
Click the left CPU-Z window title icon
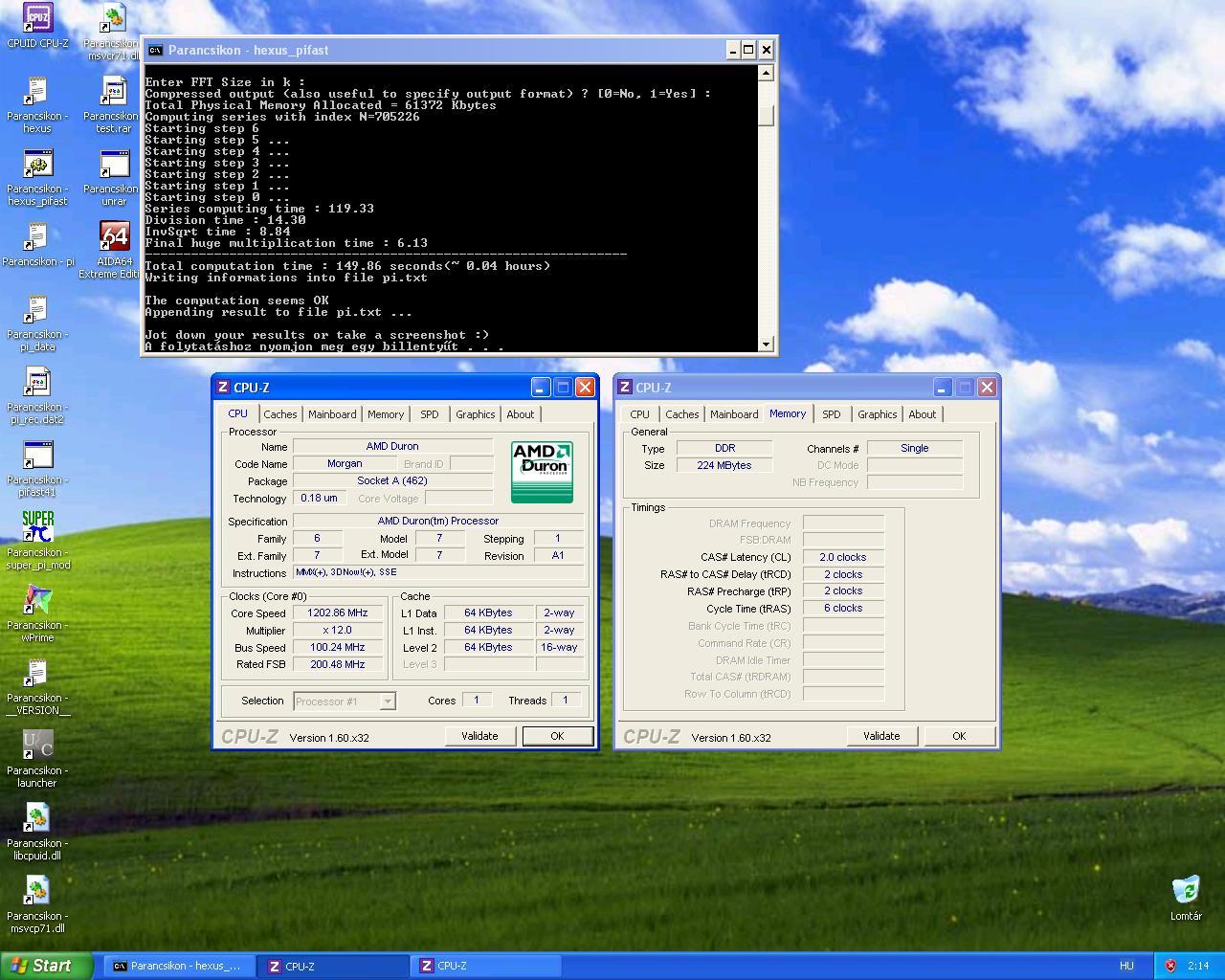point(223,388)
